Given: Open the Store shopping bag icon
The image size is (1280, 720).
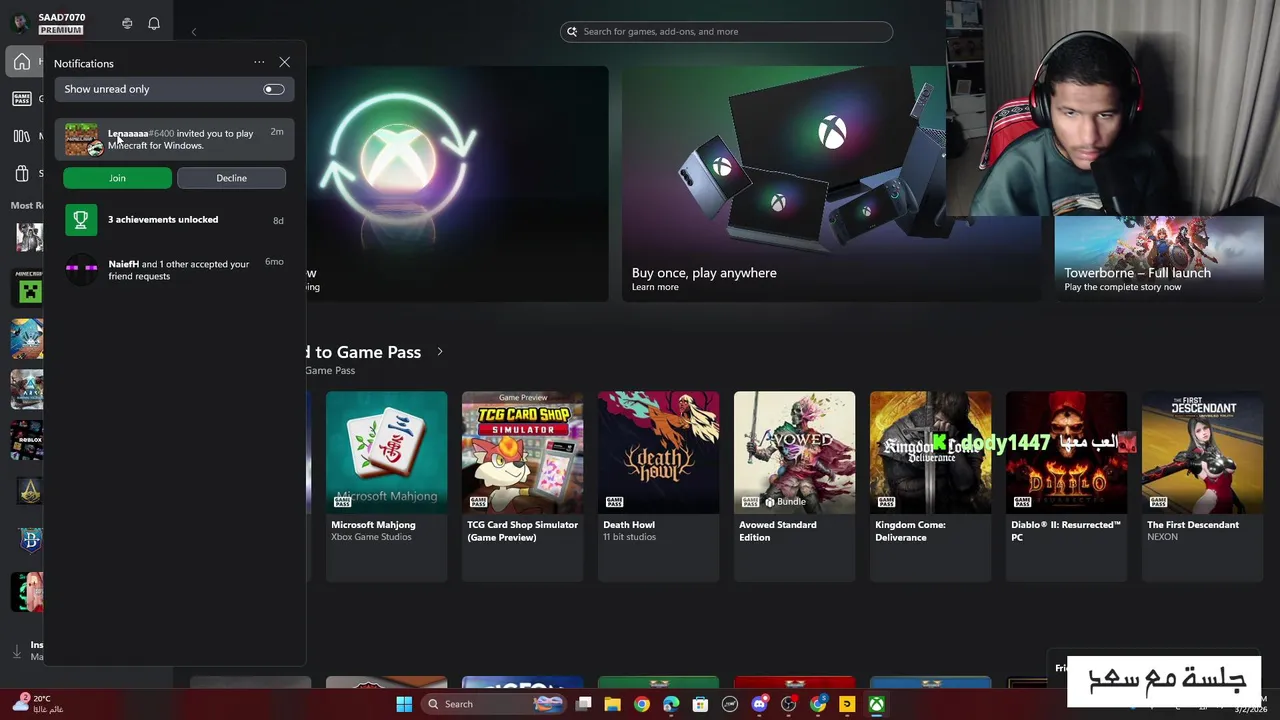Looking at the screenshot, I should [21, 173].
